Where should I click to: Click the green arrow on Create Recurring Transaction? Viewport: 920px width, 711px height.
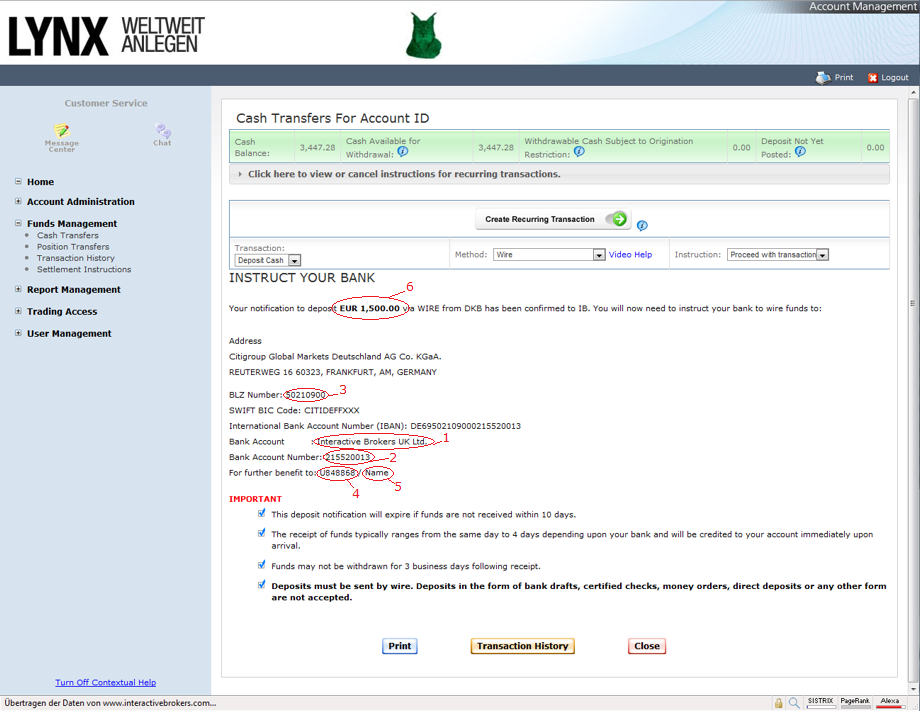(x=619, y=219)
